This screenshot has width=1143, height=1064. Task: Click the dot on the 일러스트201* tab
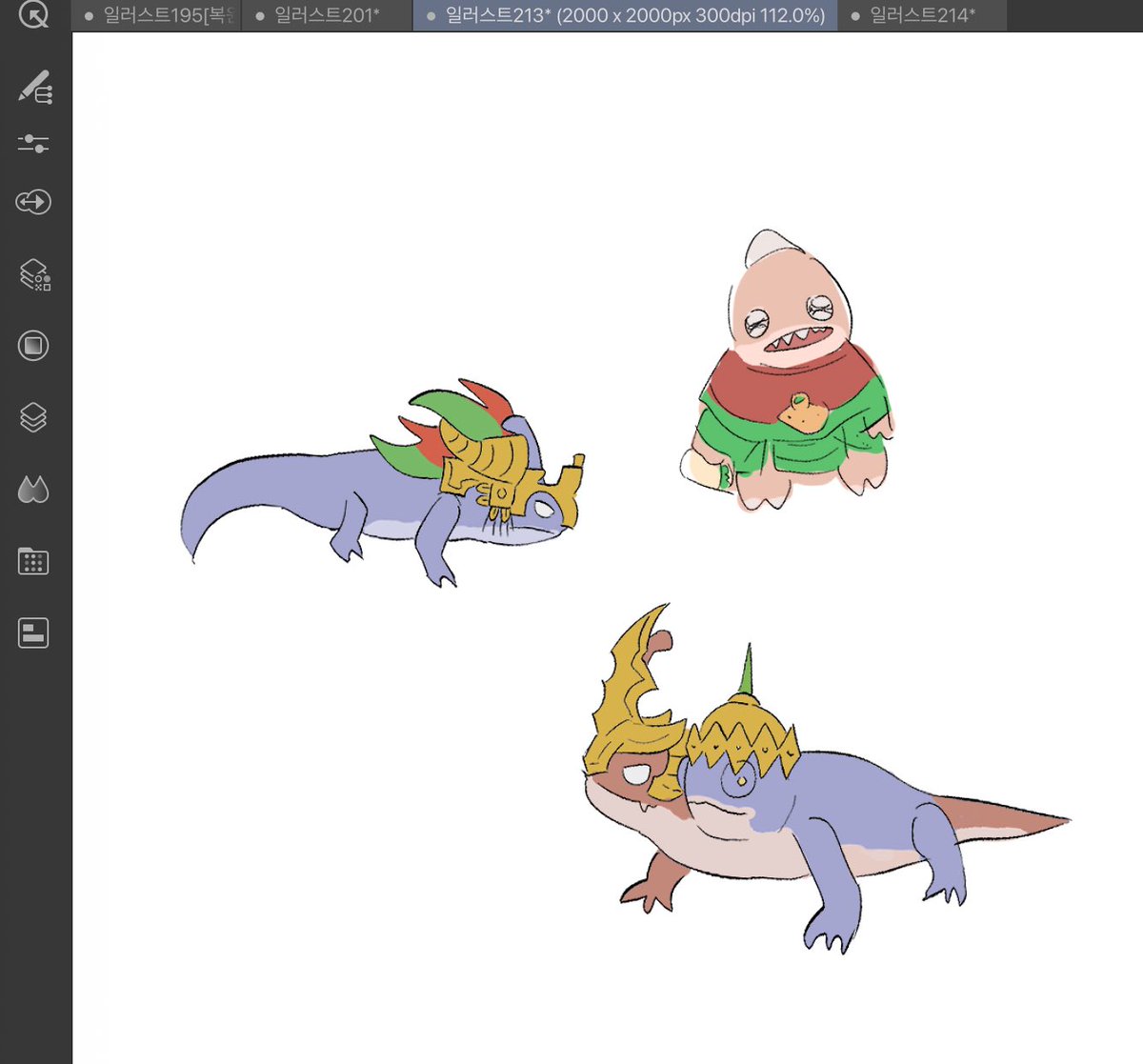260,16
